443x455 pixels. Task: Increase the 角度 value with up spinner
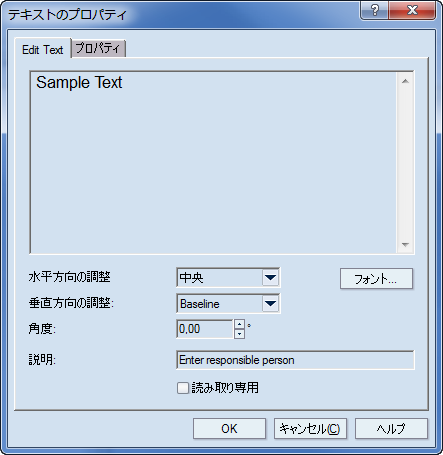point(239,324)
